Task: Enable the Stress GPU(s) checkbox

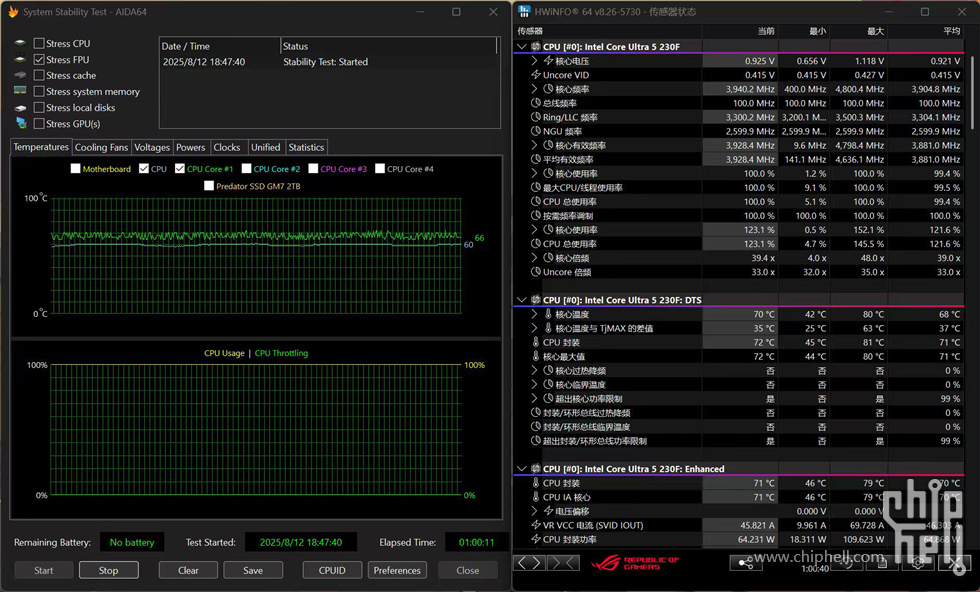Action: (x=39, y=124)
